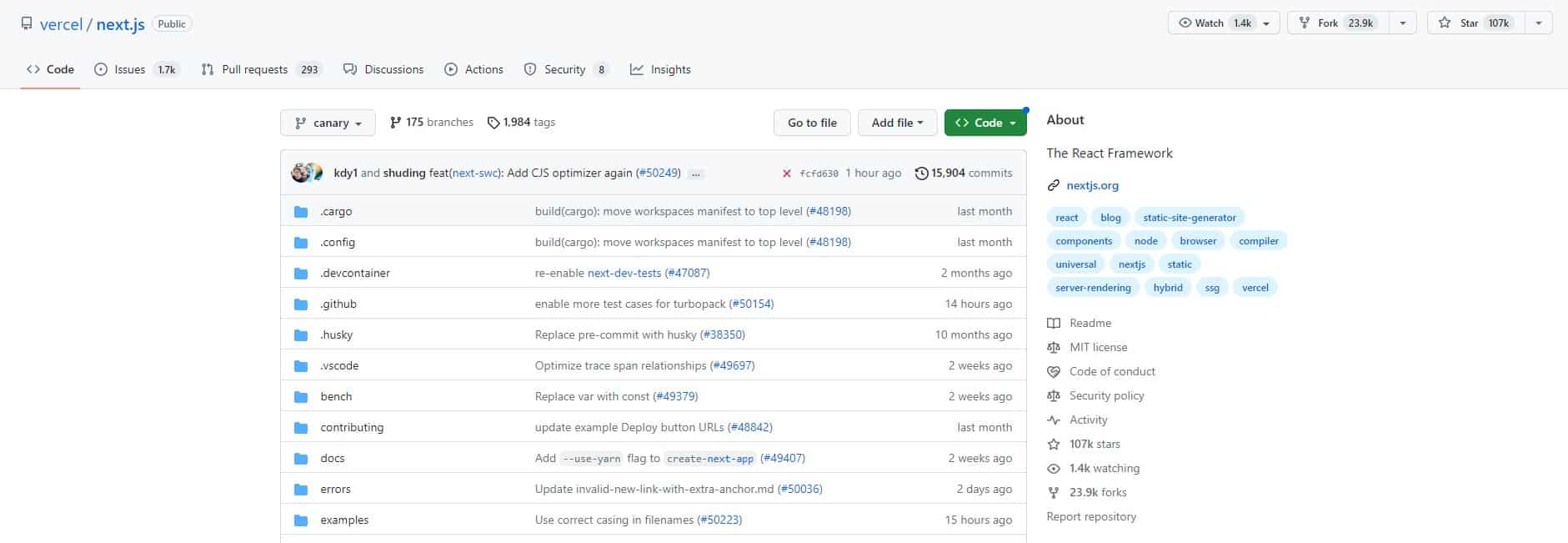Select the compiler topic tag

1259,241
